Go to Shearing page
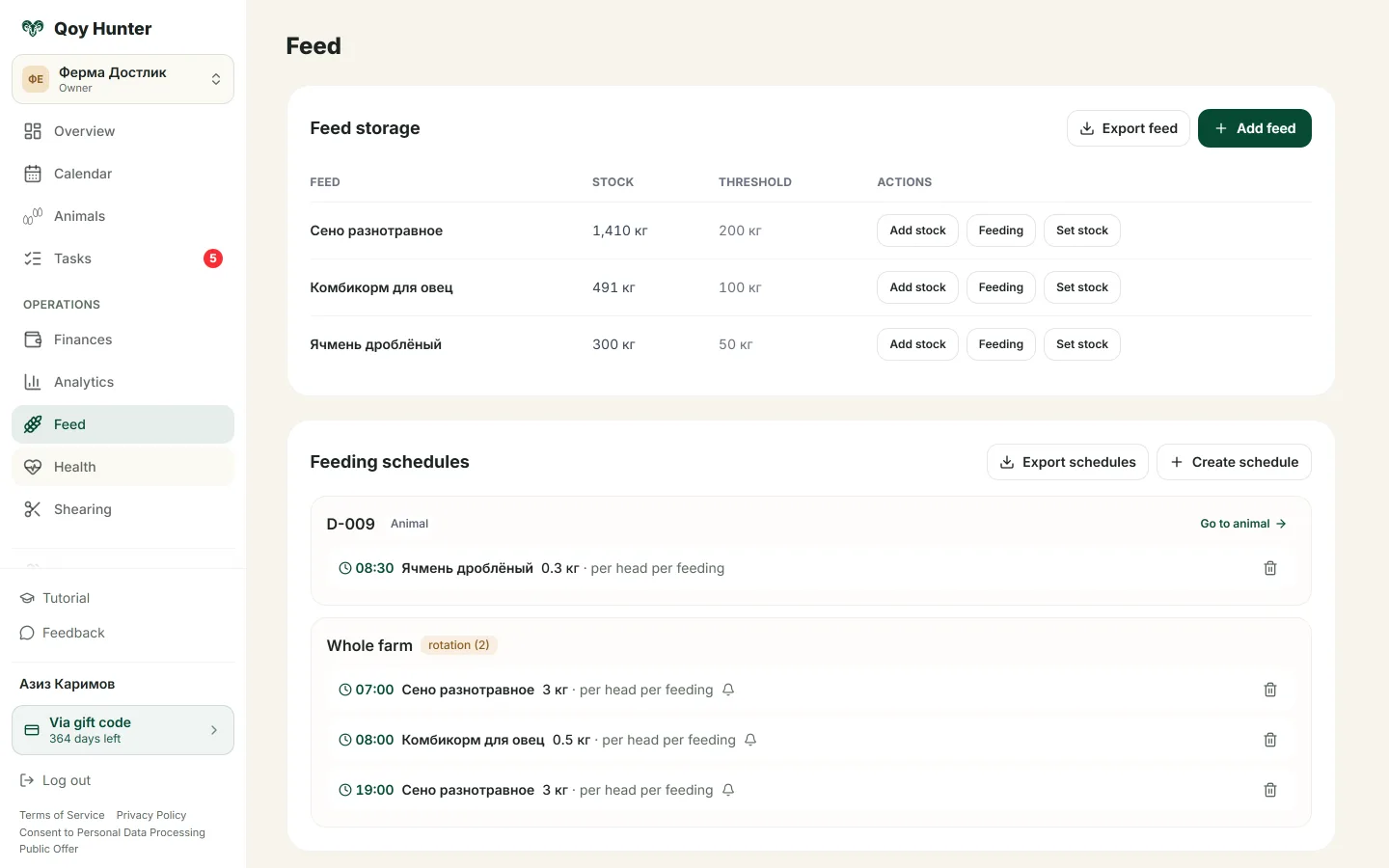Screen dimensions: 1389x868 pos(123,509)
